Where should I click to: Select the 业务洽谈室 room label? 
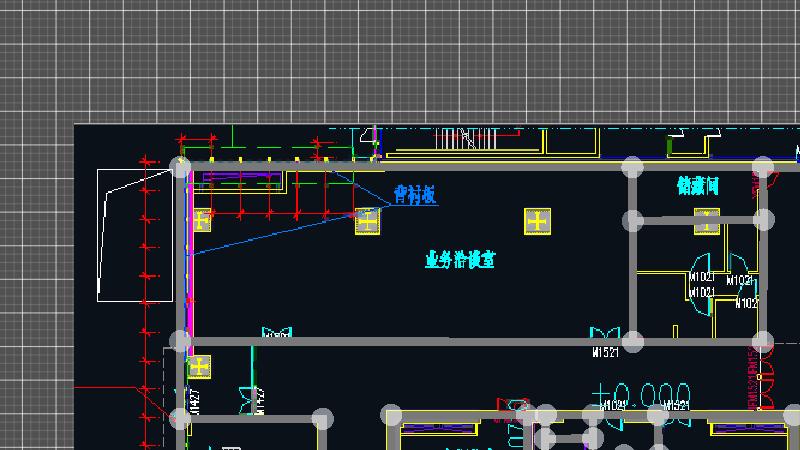pyautogui.click(x=460, y=260)
